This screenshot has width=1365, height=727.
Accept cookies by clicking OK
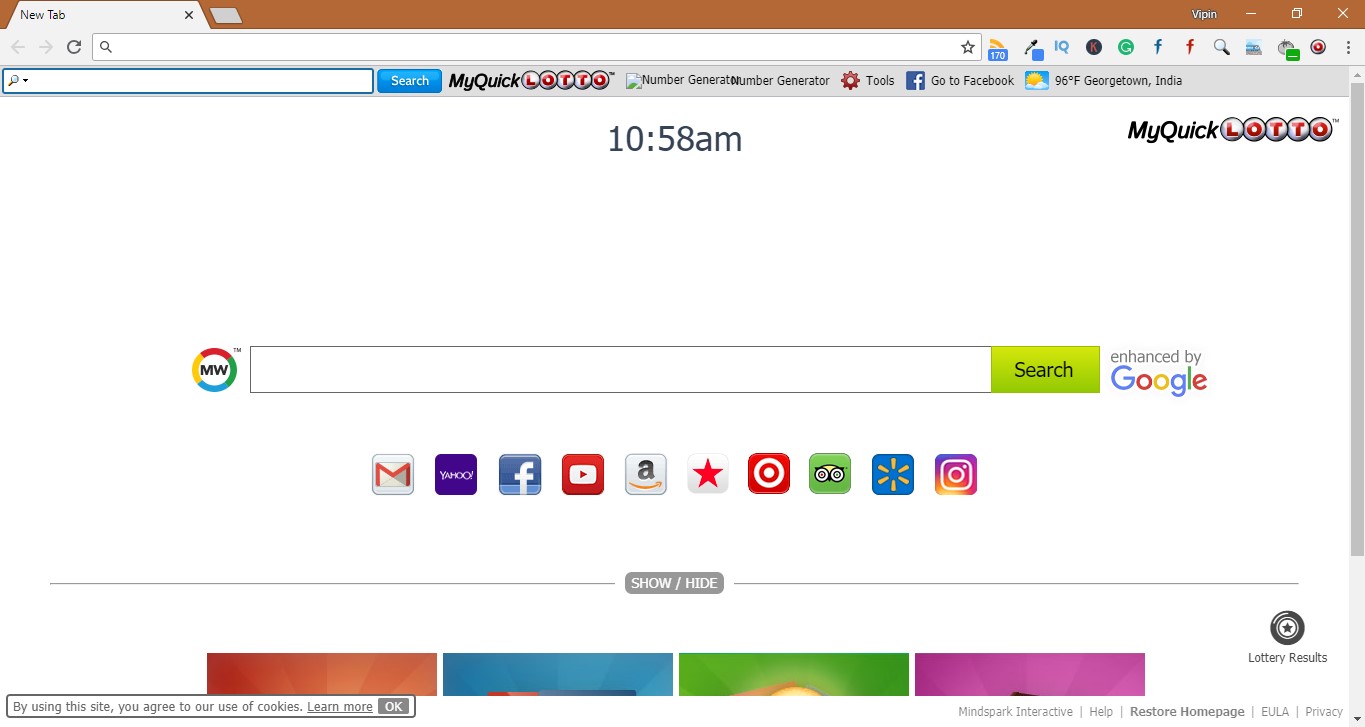coord(395,706)
